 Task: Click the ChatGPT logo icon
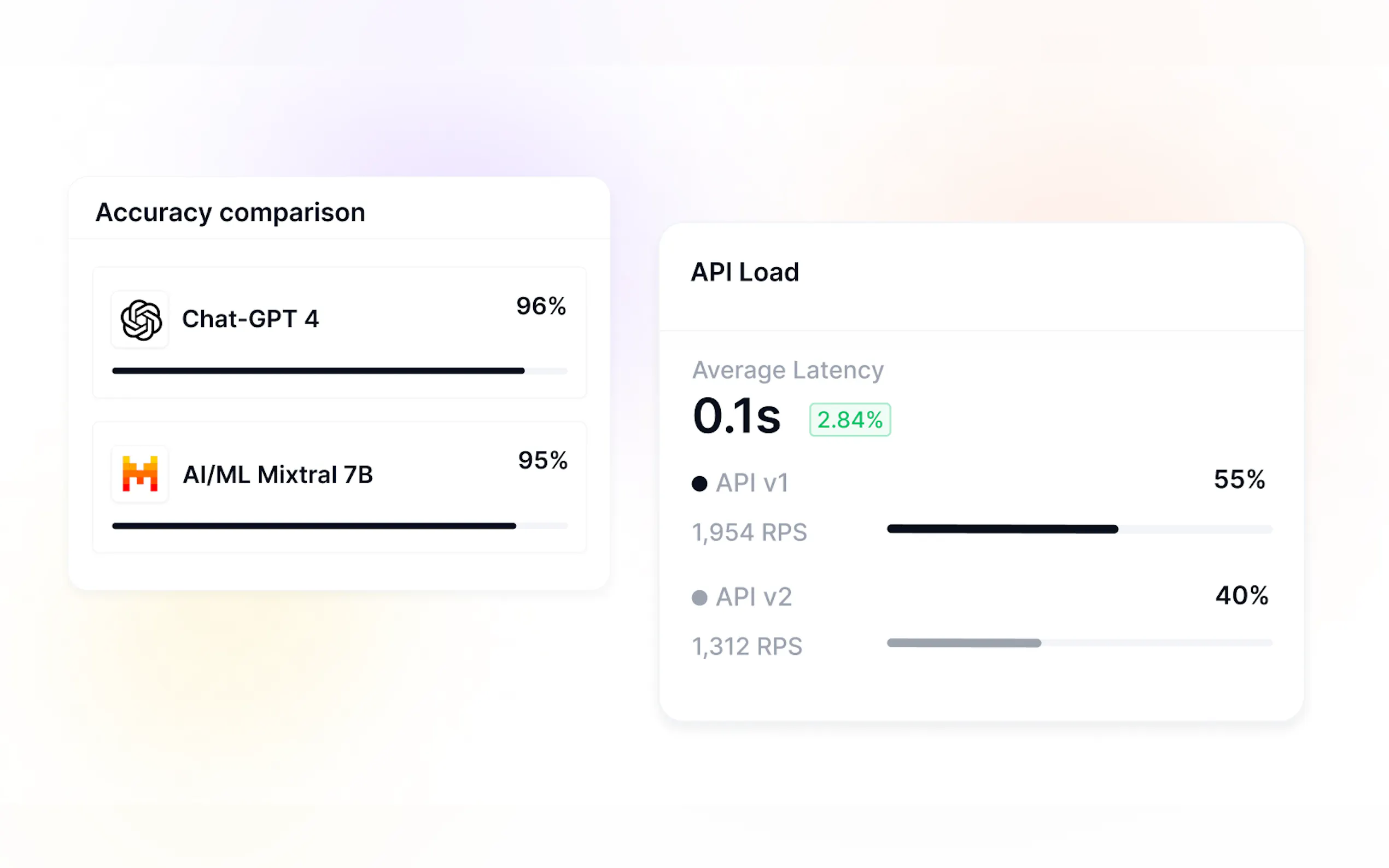(141, 320)
